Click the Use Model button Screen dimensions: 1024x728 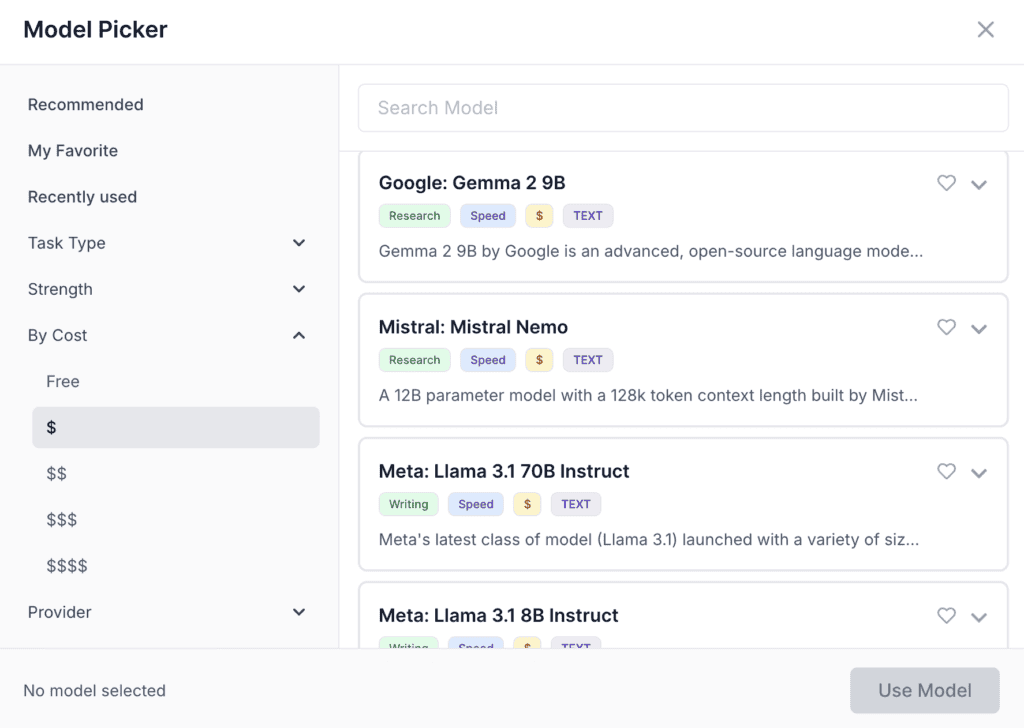coord(924,690)
